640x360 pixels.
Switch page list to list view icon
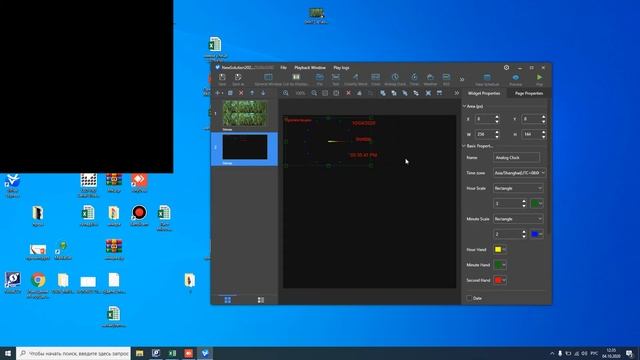pos(261,300)
